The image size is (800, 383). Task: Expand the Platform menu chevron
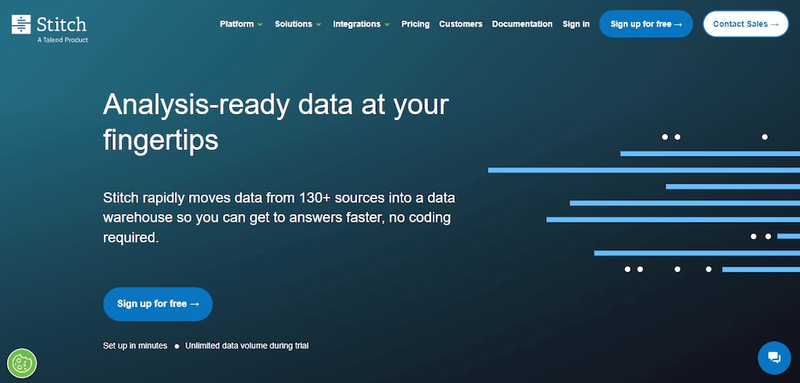point(260,24)
